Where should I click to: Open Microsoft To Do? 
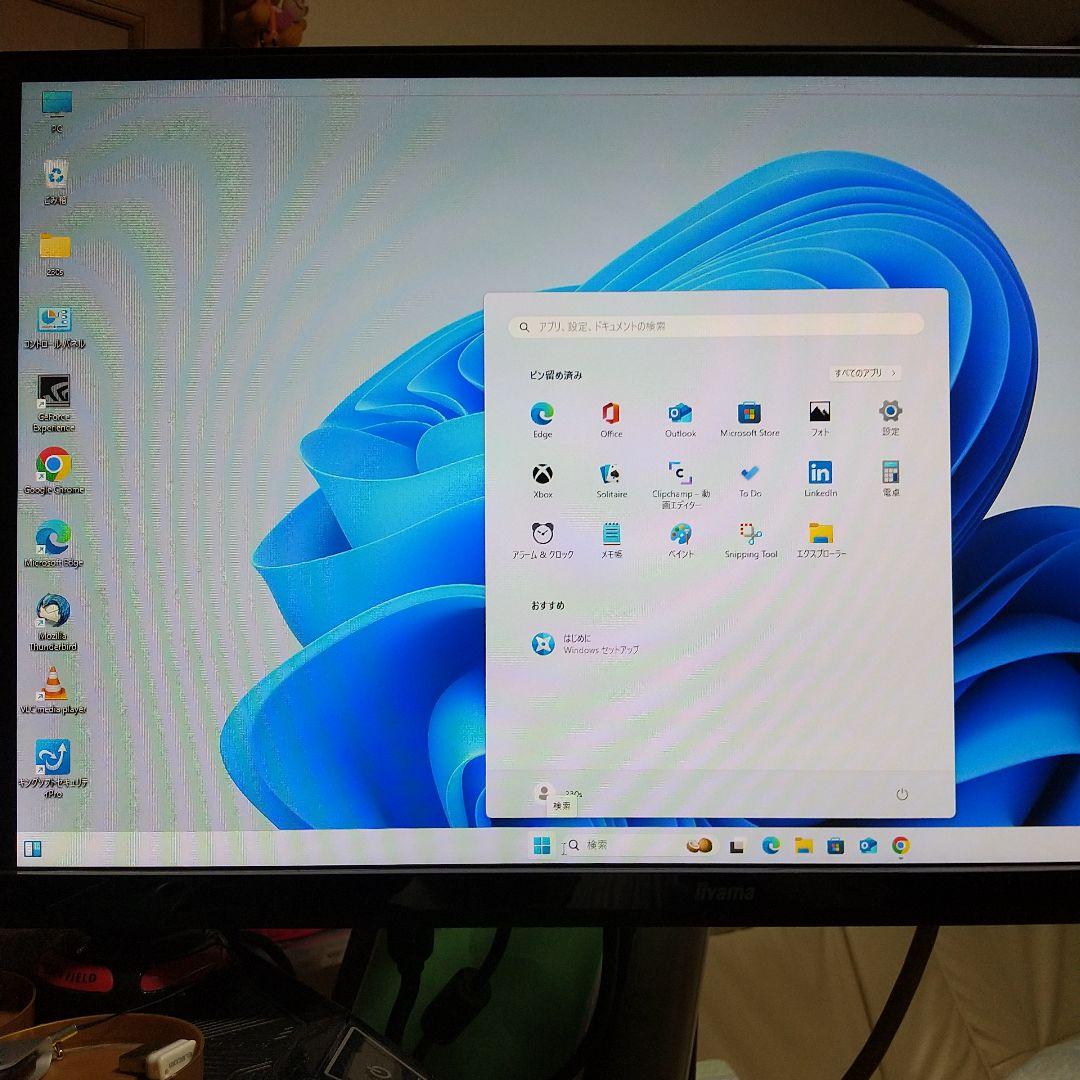tap(749, 478)
